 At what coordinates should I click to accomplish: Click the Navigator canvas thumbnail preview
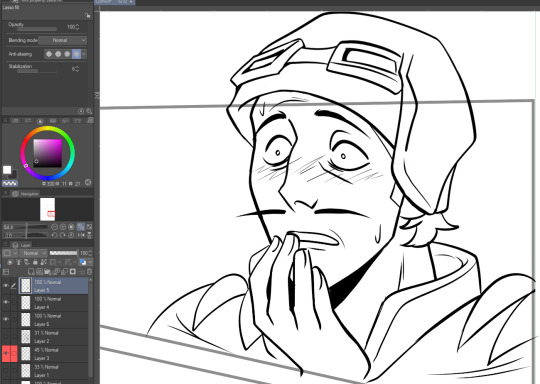(x=48, y=209)
